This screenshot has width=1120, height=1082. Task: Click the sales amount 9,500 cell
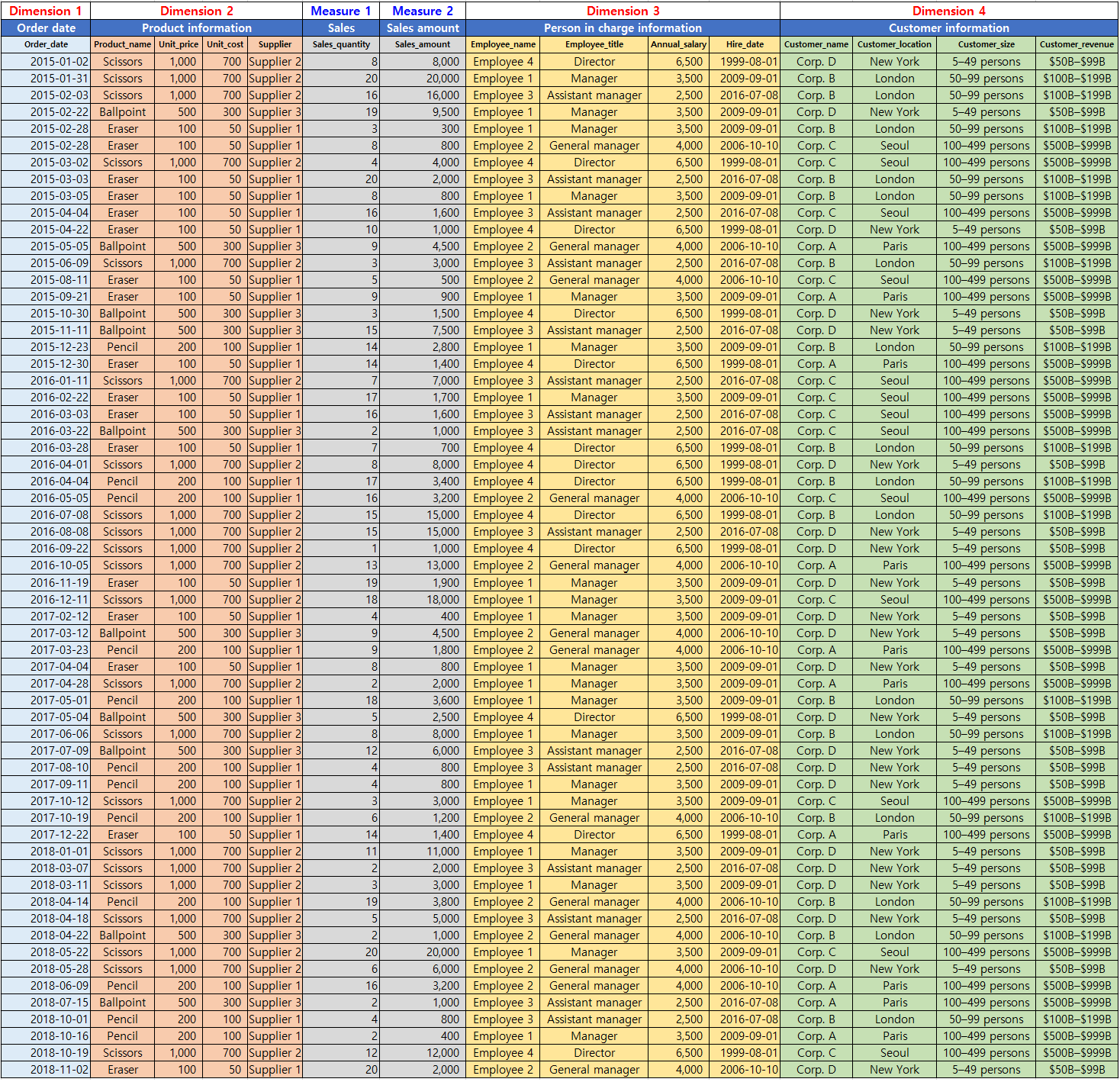pos(423,112)
